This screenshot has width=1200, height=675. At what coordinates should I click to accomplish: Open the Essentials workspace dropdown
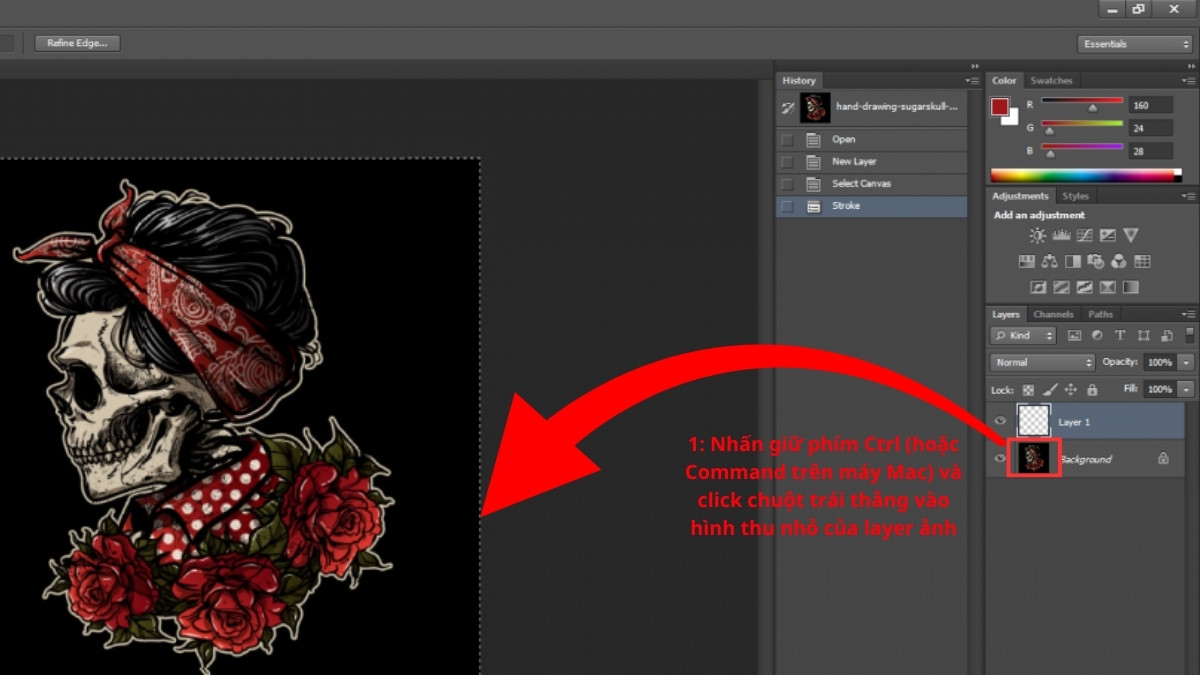click(1135, 44)
